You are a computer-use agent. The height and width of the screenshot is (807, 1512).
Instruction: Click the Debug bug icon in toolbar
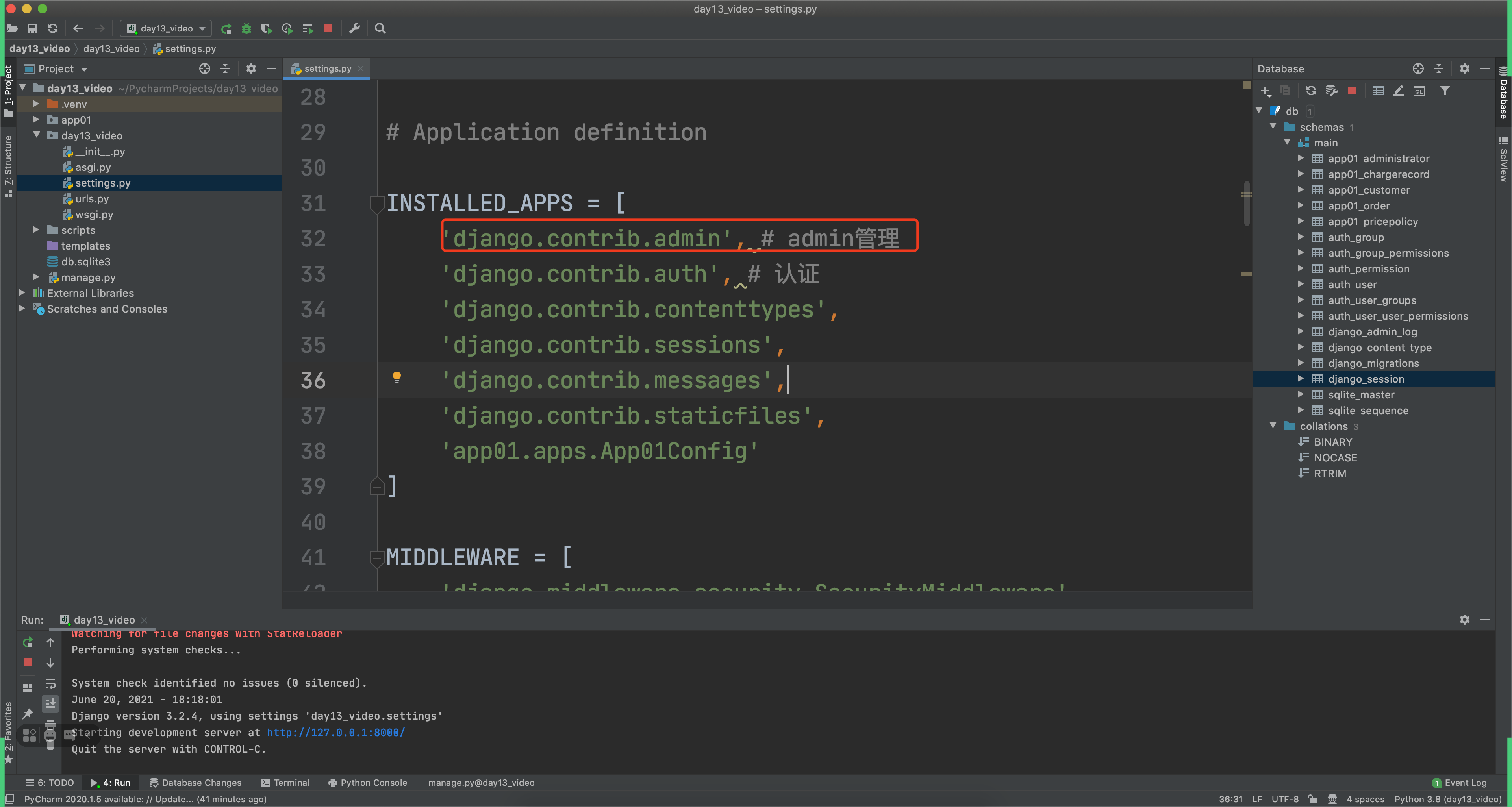click(x=246, y=28)
